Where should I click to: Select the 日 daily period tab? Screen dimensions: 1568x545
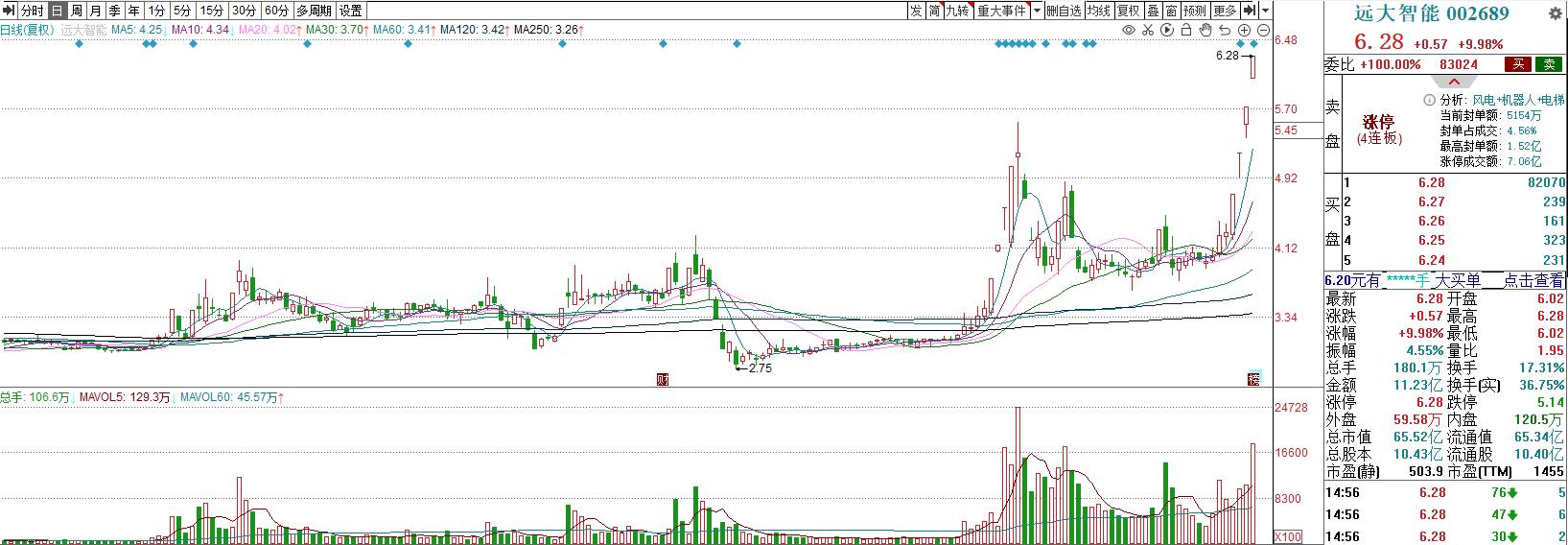pyautogui.click(x=57, y=11)
